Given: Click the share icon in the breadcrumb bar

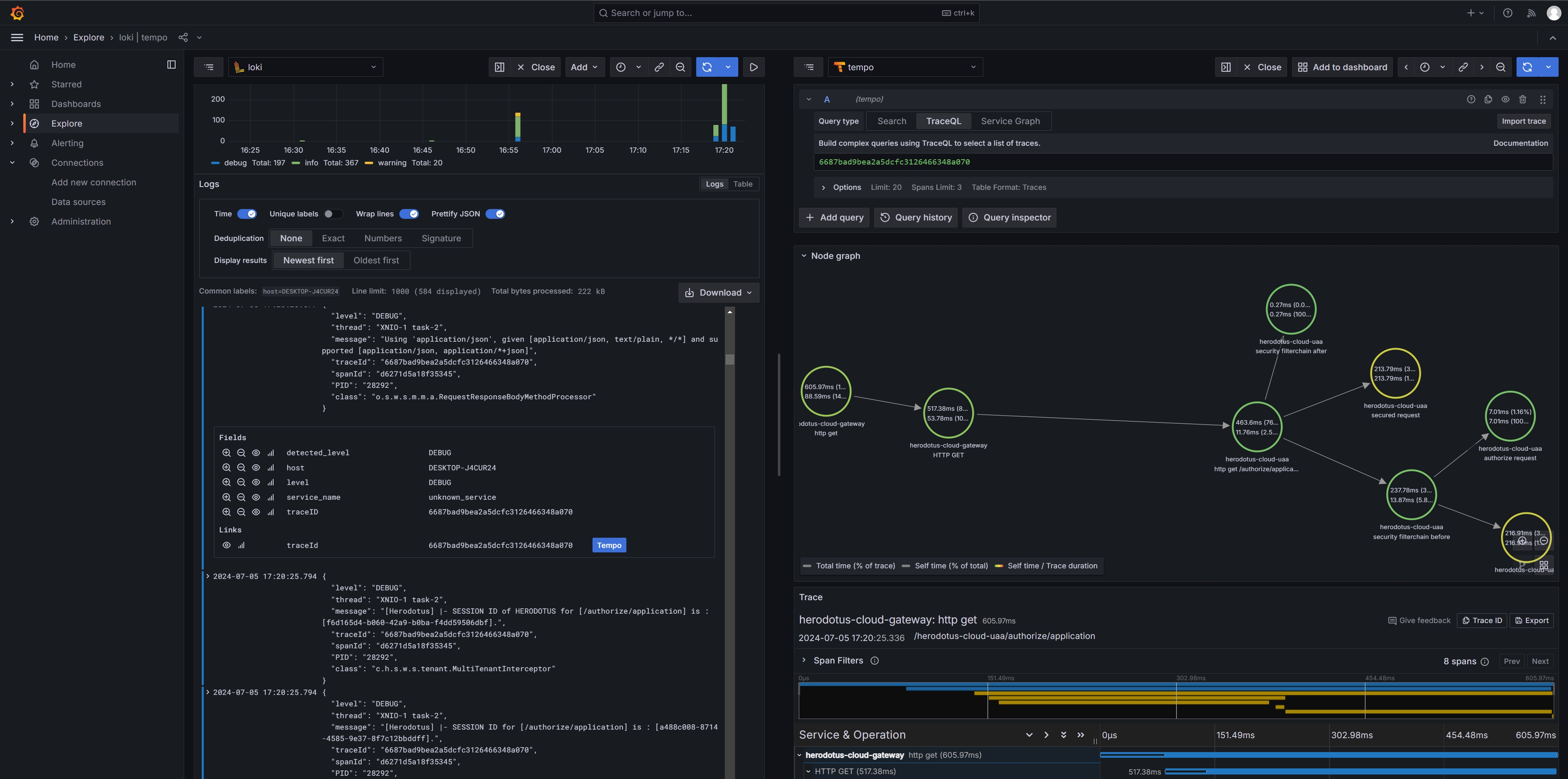Looking at the screenshot, I should [x=183, y=37].
